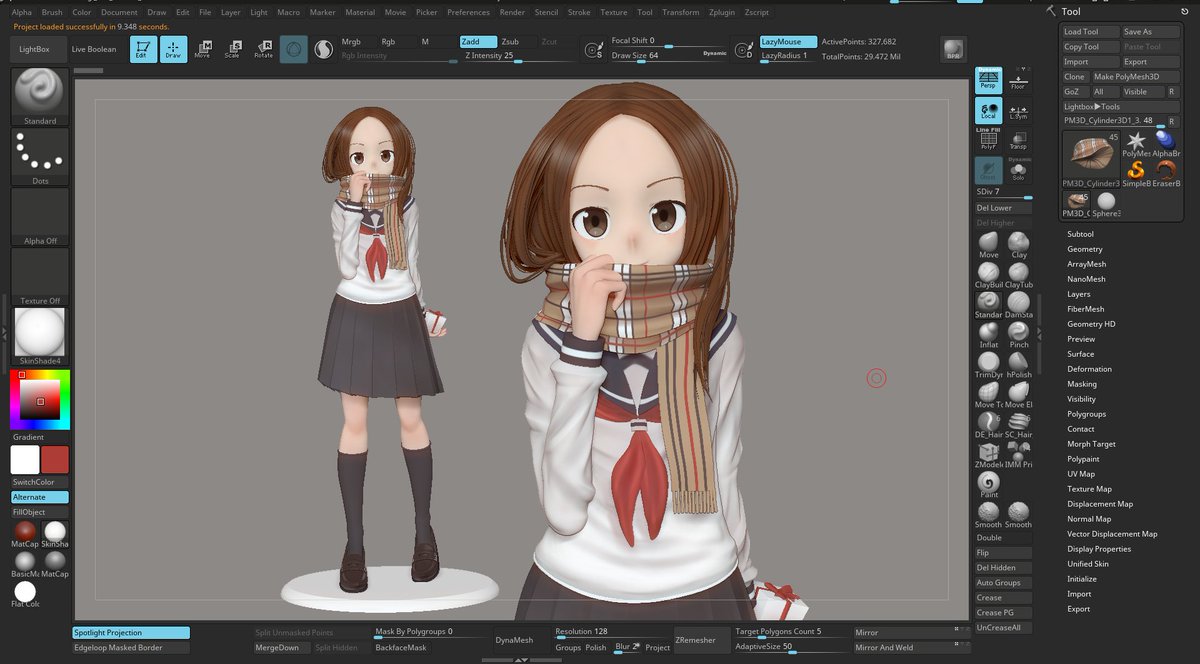
Task: Select the ZModeler brush
Action: pyautogui.click(x=988, y=454)
